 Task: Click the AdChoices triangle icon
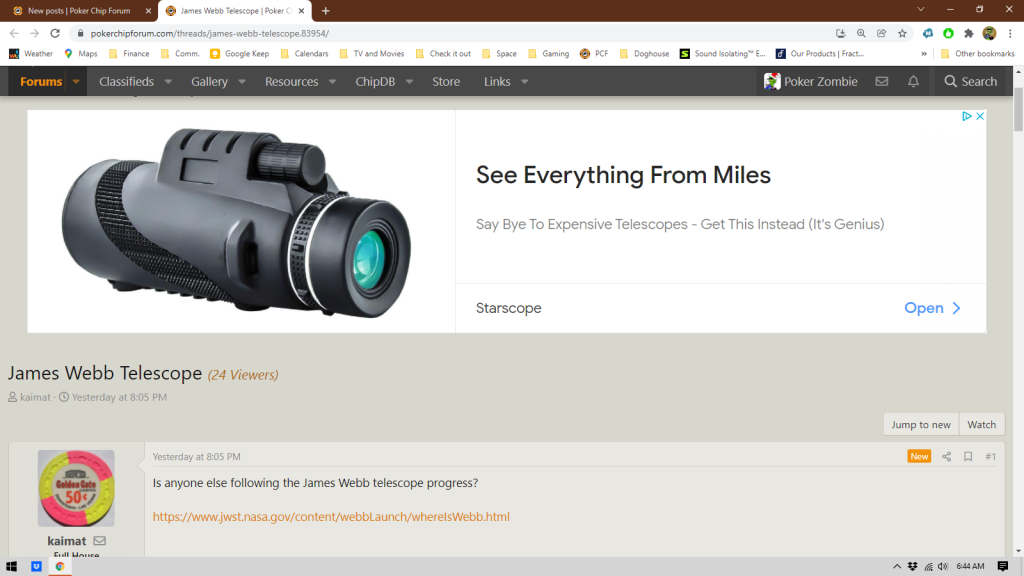pos(967,116)
